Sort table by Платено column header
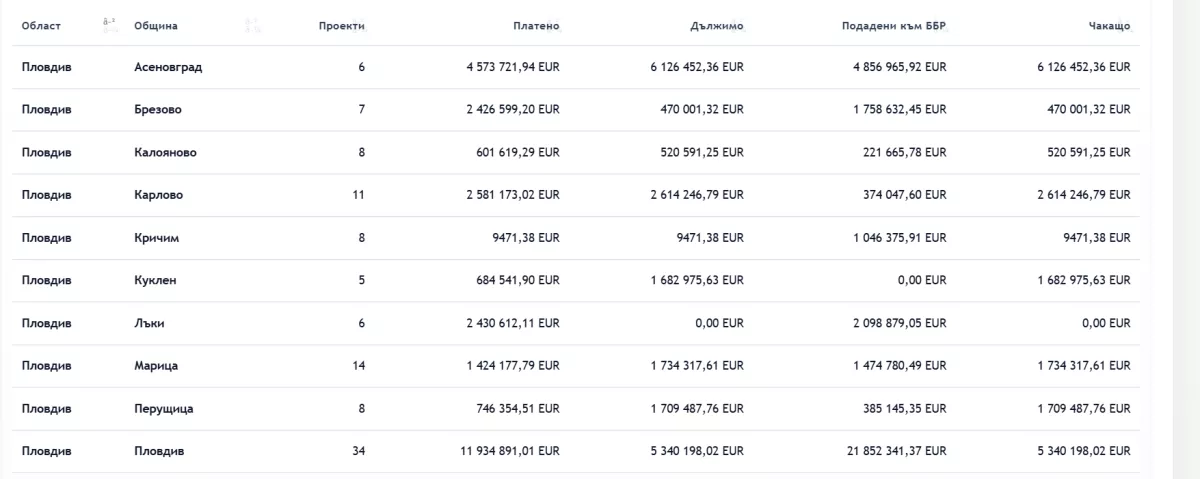This screenshot has height=479, width=1200. (536, 25)
